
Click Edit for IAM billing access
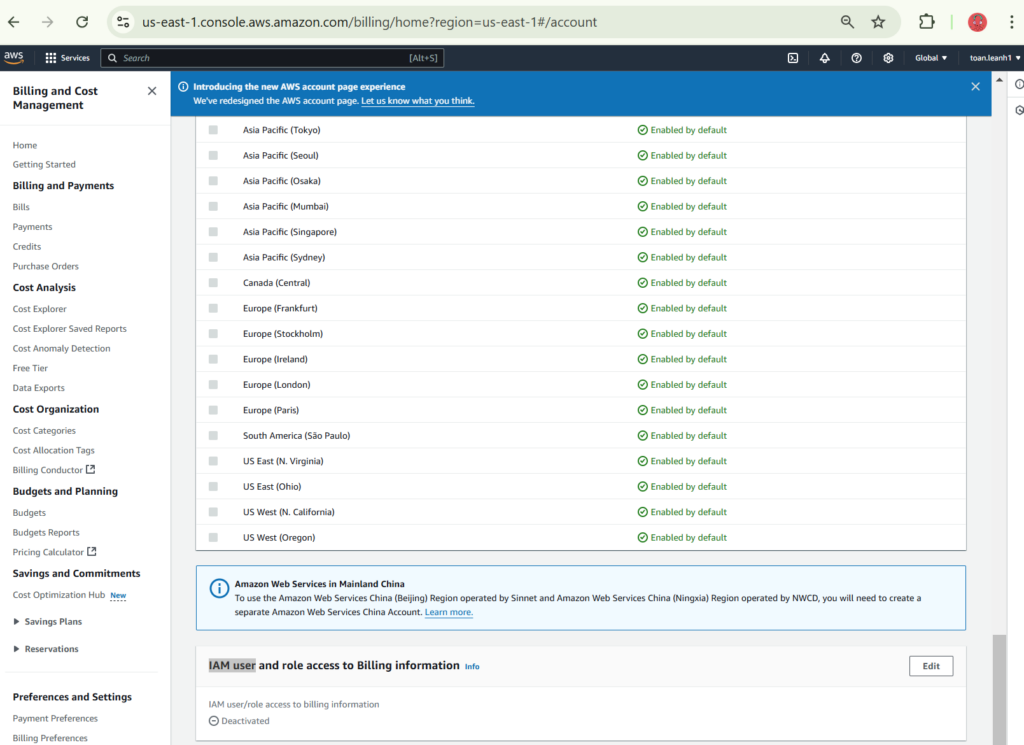930,666
